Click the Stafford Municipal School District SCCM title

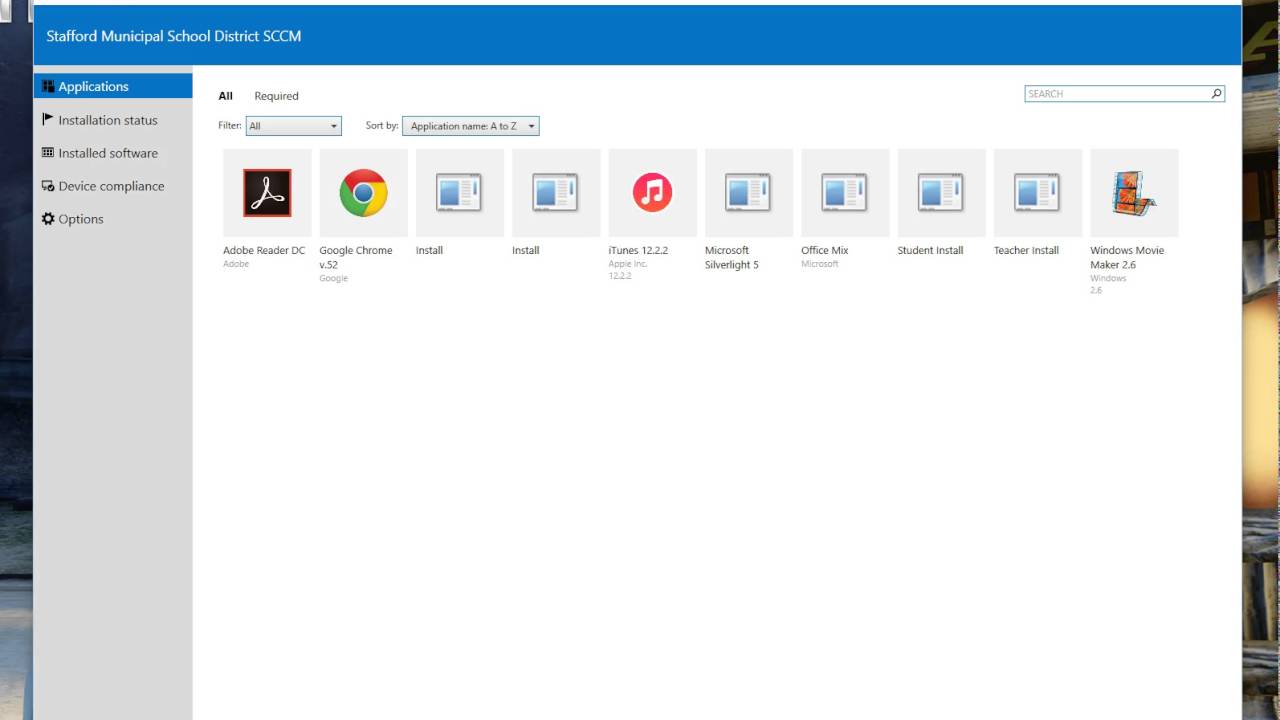tap(174, 36)
